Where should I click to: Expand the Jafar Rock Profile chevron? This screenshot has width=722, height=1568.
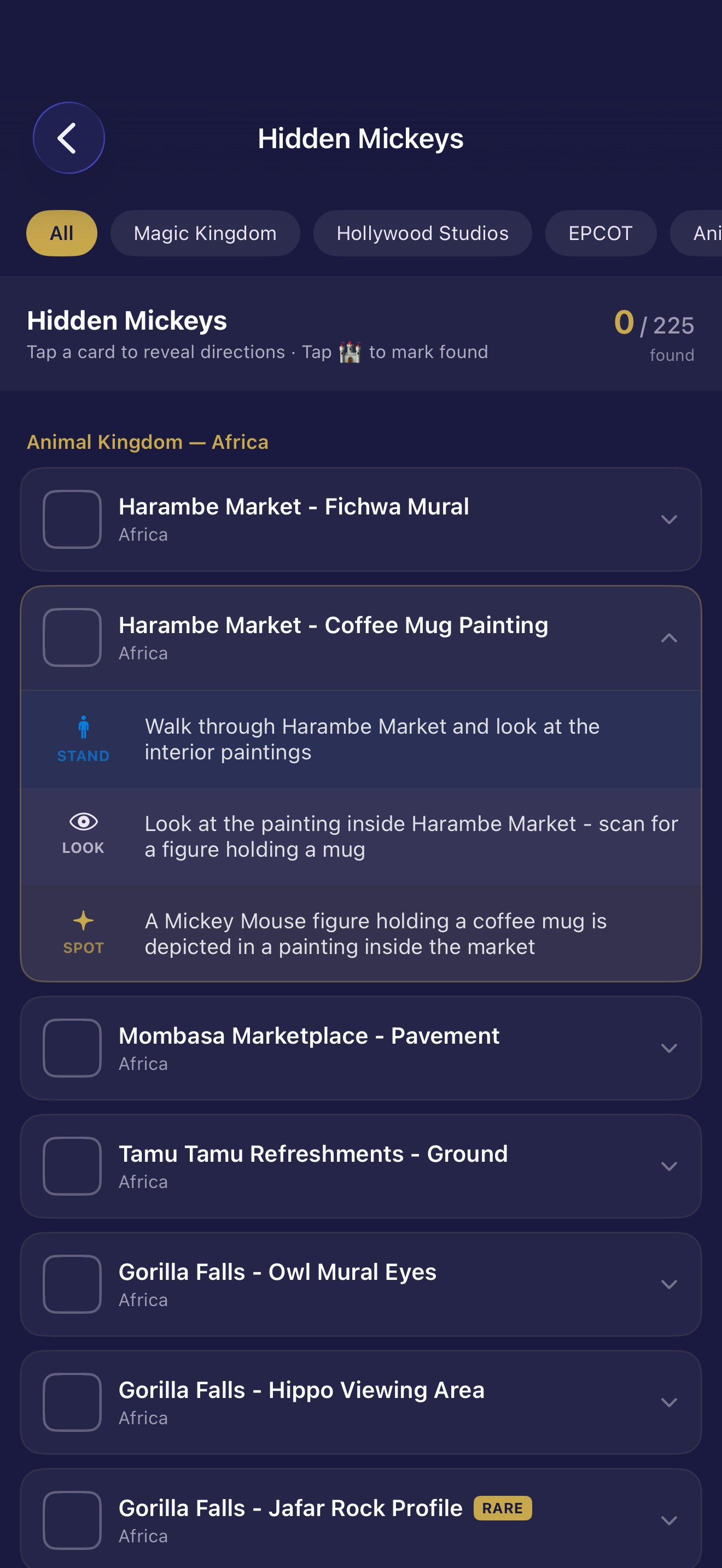coord(669,1520)
